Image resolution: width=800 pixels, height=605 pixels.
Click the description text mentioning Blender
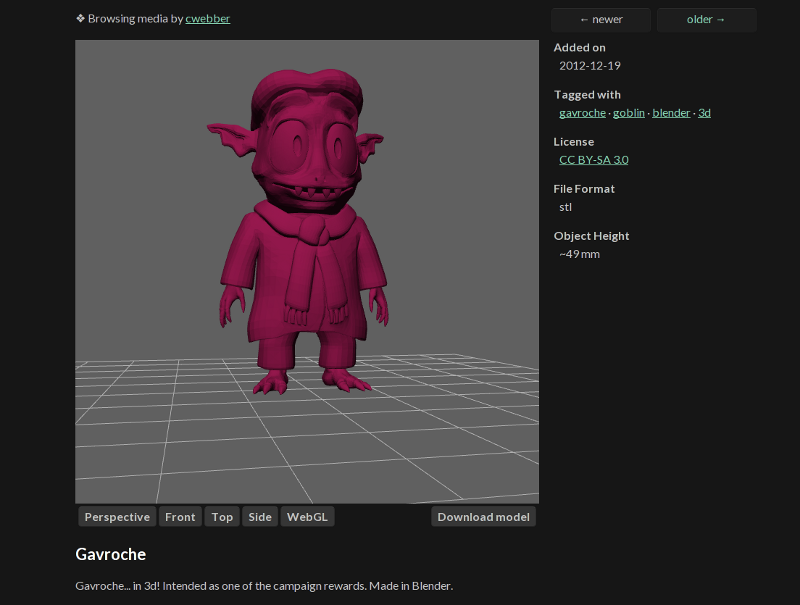point(264,586)
